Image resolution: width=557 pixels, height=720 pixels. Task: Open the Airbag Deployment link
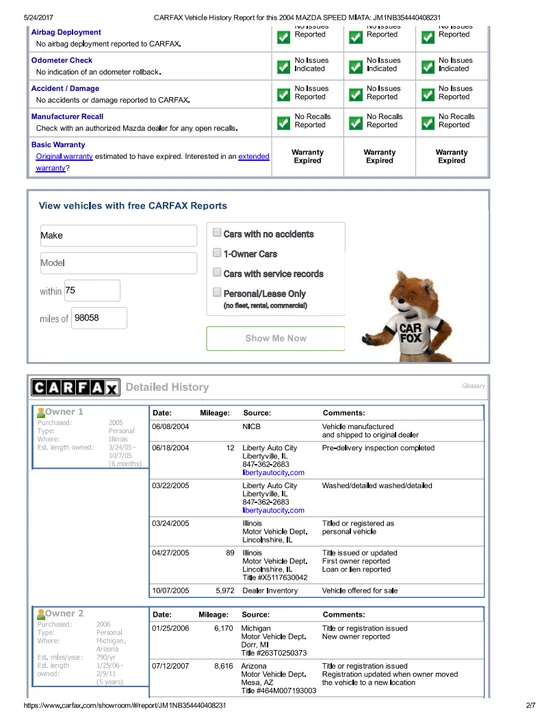tap(66, 32)
